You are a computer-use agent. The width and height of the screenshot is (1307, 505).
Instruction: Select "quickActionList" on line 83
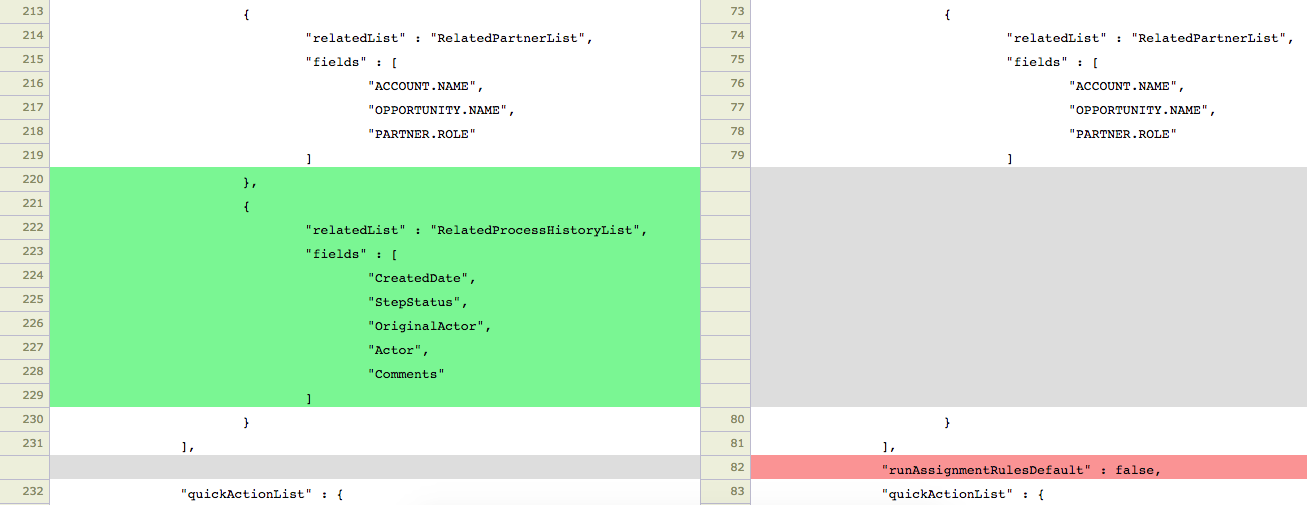pyautogui.click(x=947, y=494)
